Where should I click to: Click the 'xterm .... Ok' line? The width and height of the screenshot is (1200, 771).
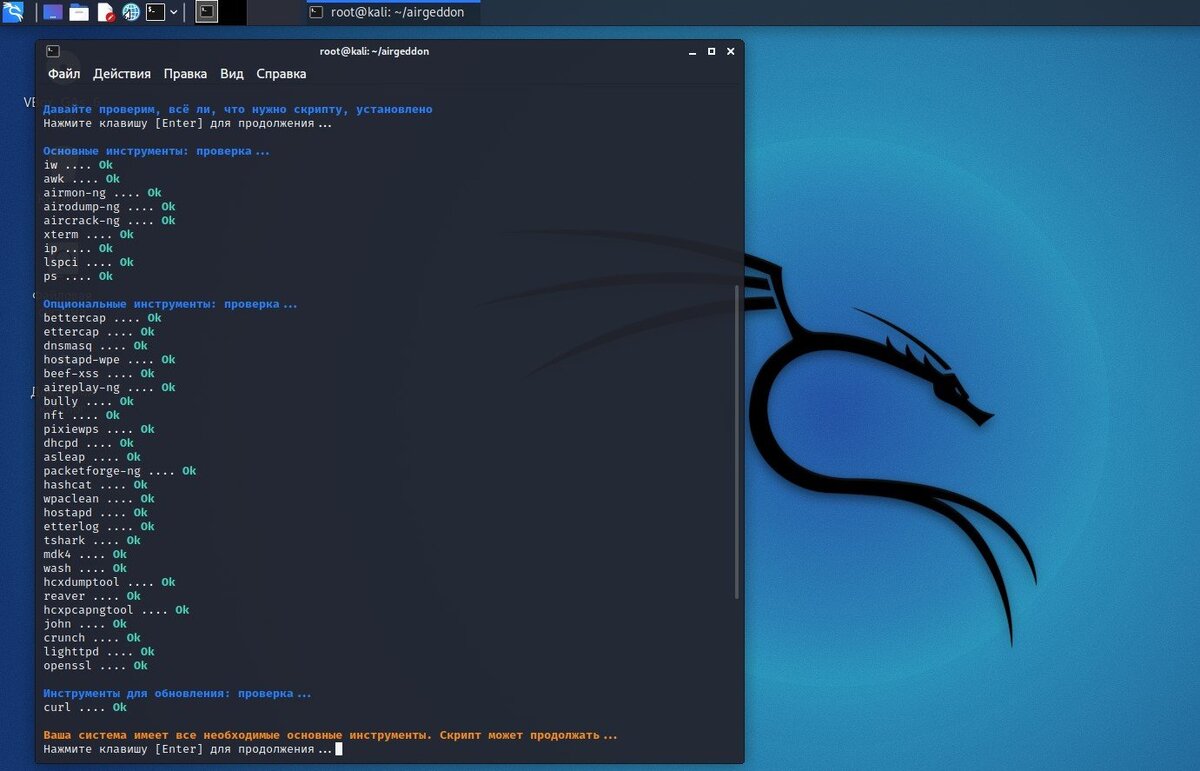[88, 235]
